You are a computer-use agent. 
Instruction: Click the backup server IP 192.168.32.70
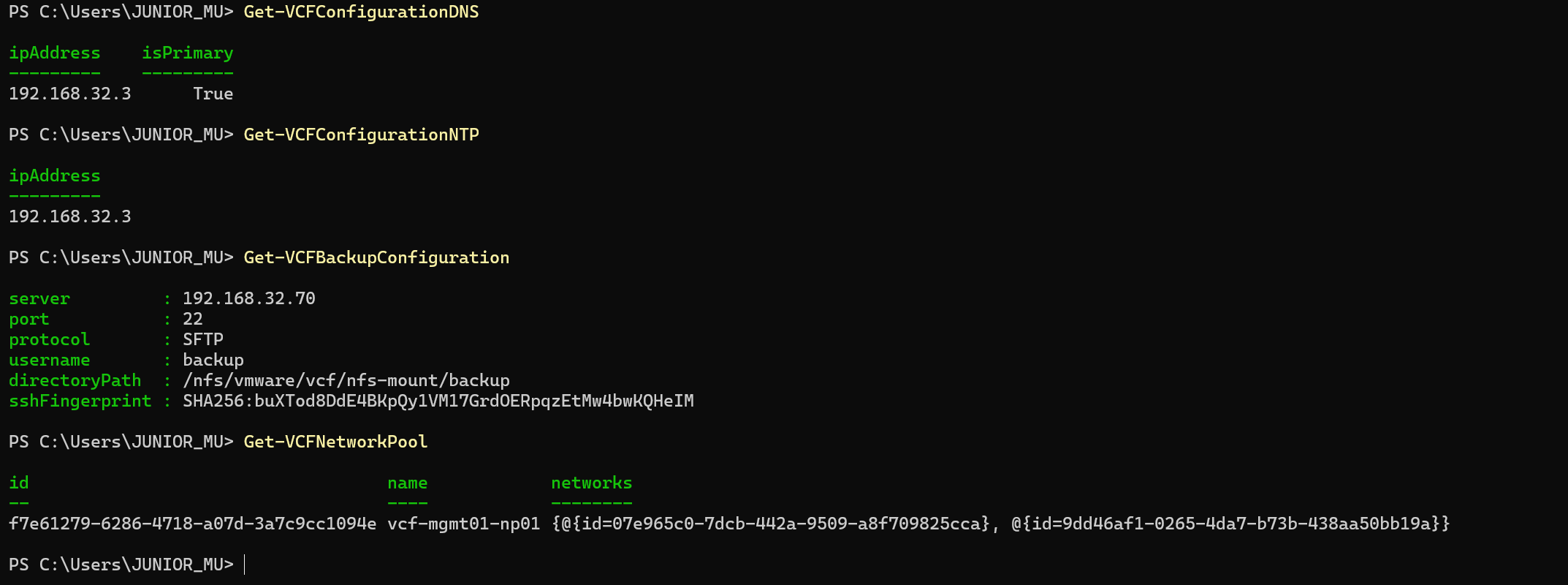(248, 298)
